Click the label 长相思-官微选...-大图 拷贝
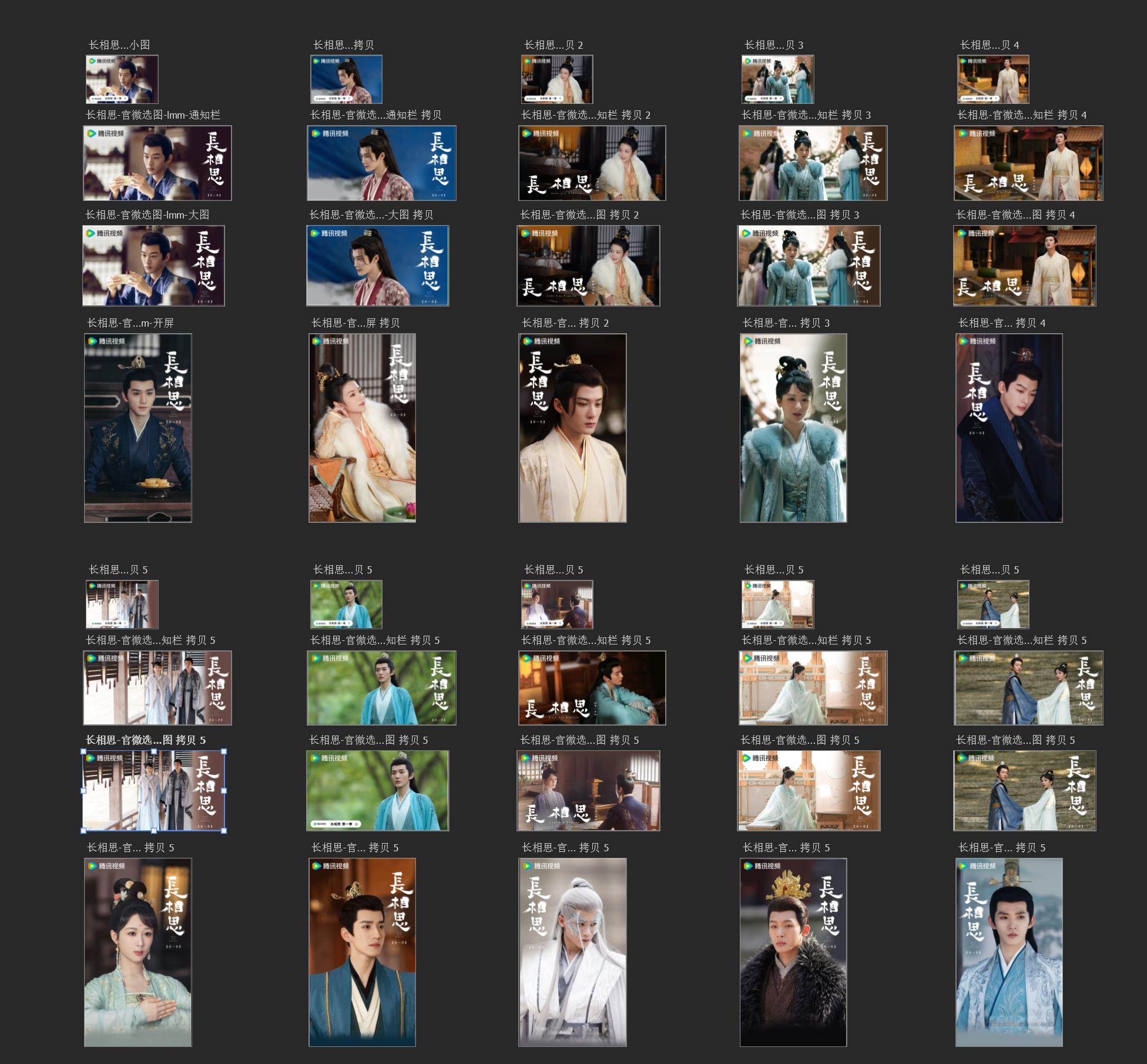 point(371,215)
